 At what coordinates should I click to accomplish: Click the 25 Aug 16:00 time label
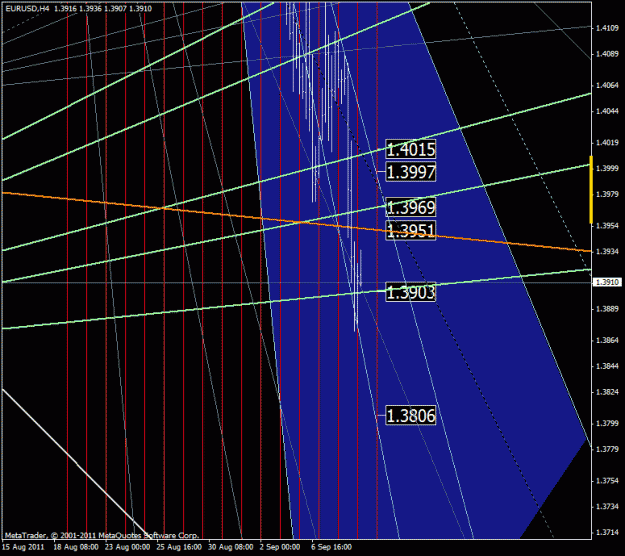(x=179, y=547)
